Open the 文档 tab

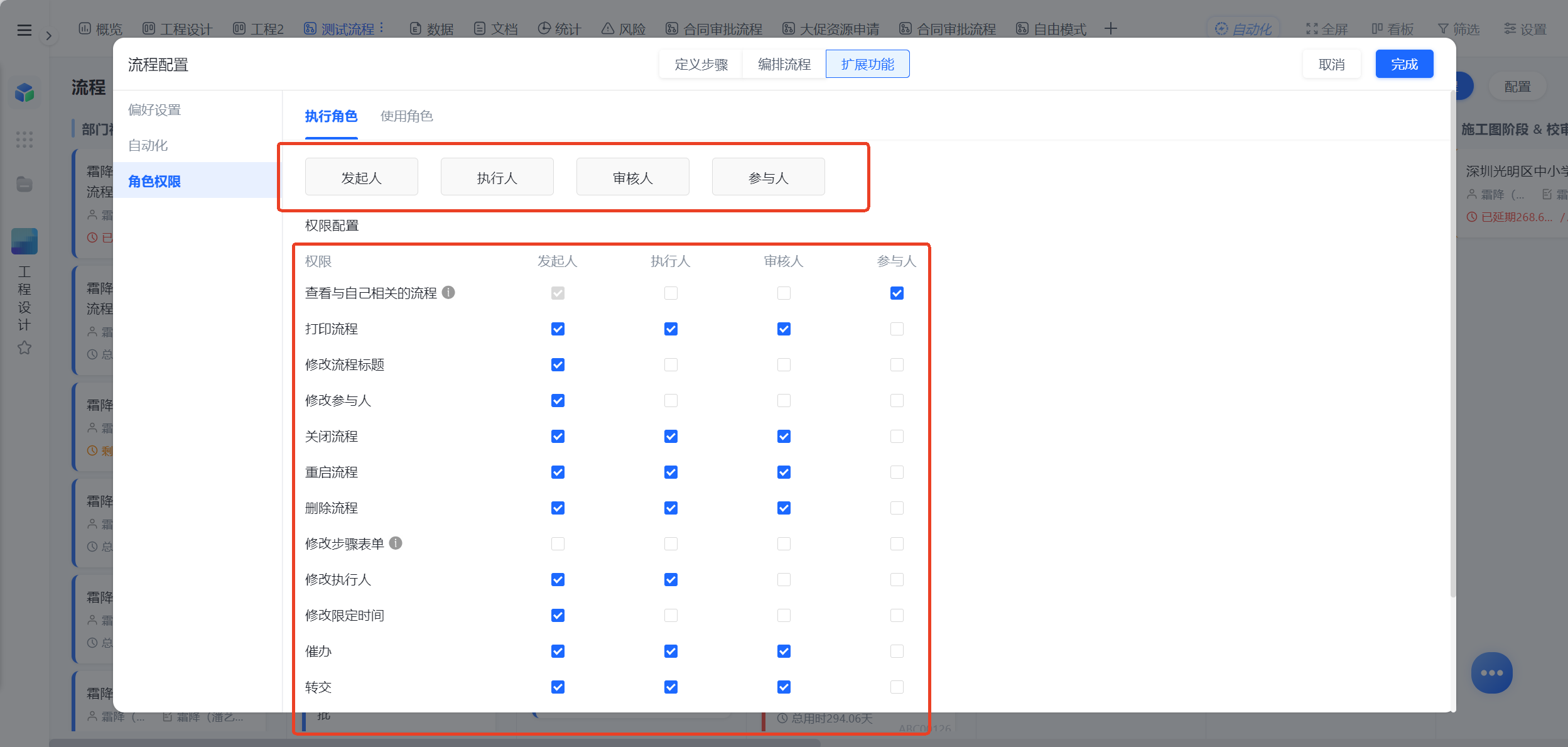[x=495, y=29]
